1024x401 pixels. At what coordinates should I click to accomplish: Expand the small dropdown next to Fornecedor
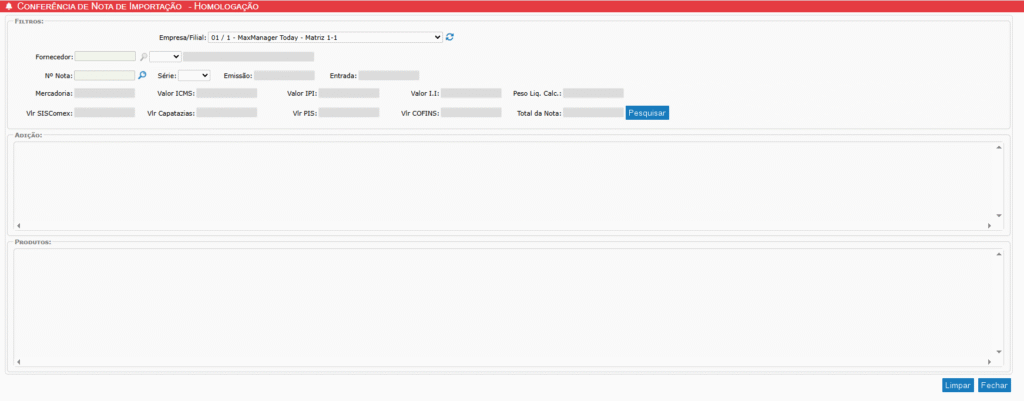165,57
